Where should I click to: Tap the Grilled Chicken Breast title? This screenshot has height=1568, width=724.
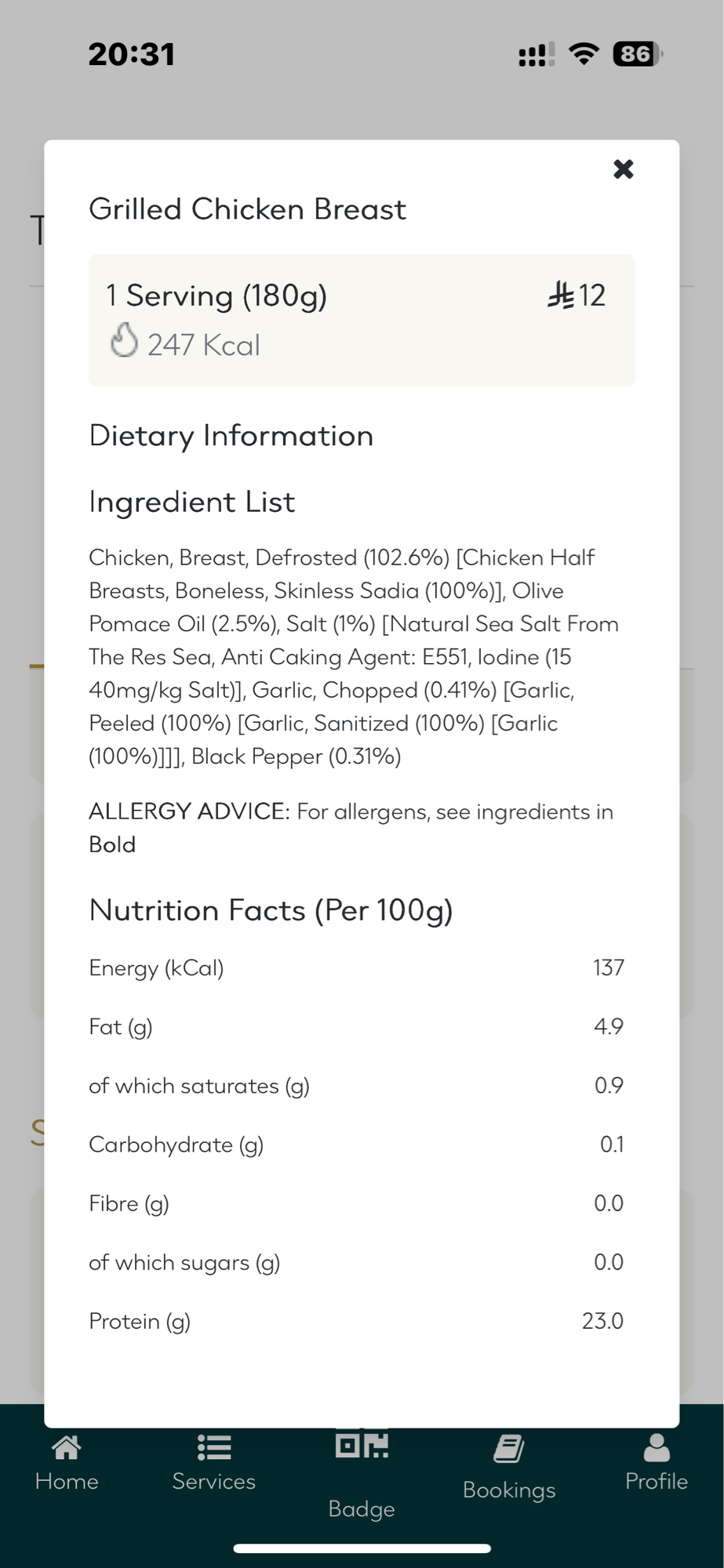pos(248,209)
